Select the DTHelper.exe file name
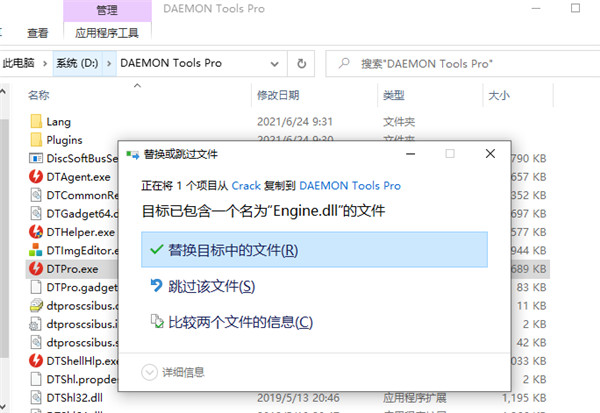The image size is (600, 413). pyautogui.click(x=80, y=232)
